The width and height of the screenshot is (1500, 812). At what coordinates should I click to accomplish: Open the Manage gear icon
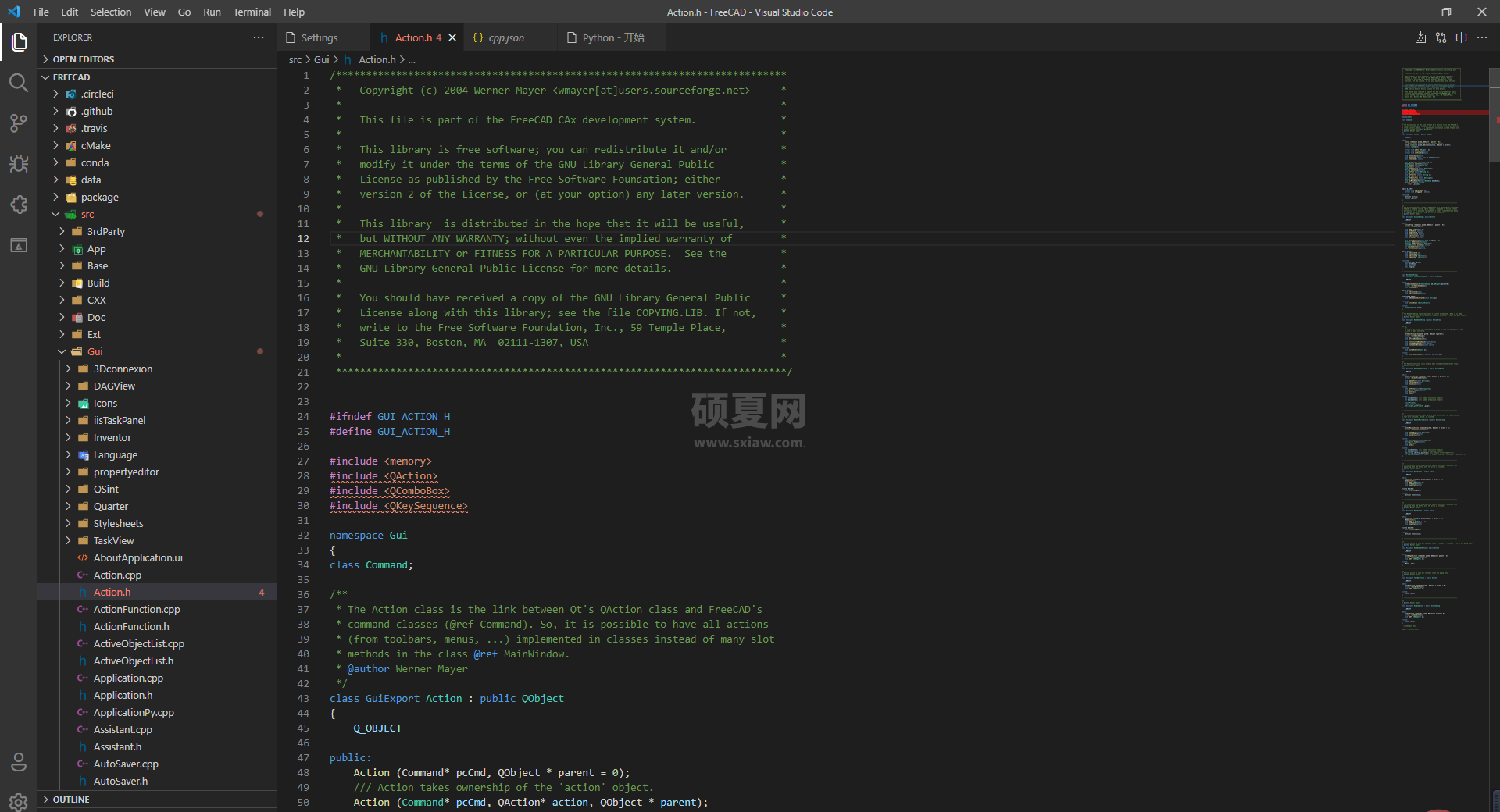pyautogui.click(x=19, y=801)
